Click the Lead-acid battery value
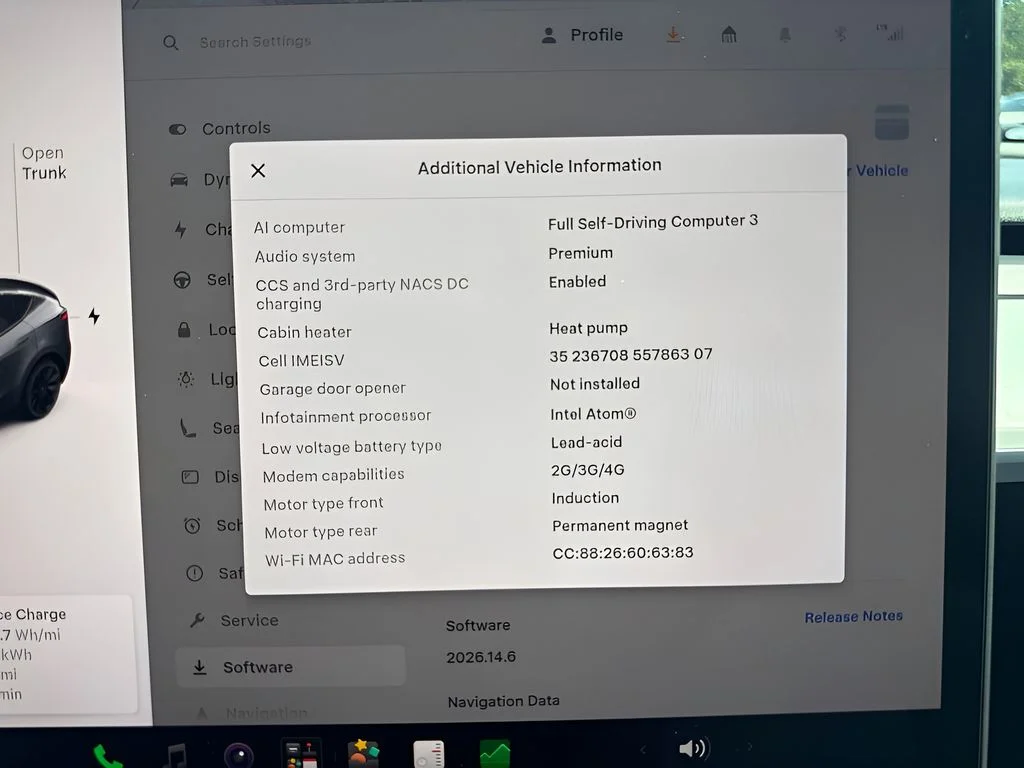The image size is (1024, 768). tap(586, 442)
